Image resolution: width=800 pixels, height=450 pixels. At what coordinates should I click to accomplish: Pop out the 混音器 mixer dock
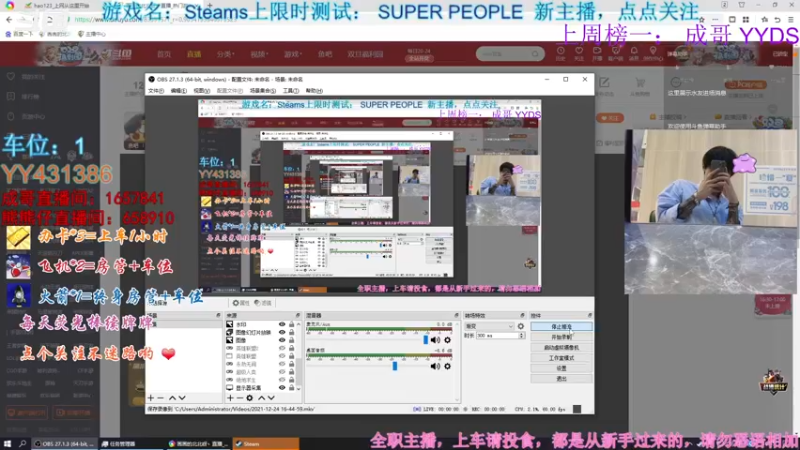457,315
